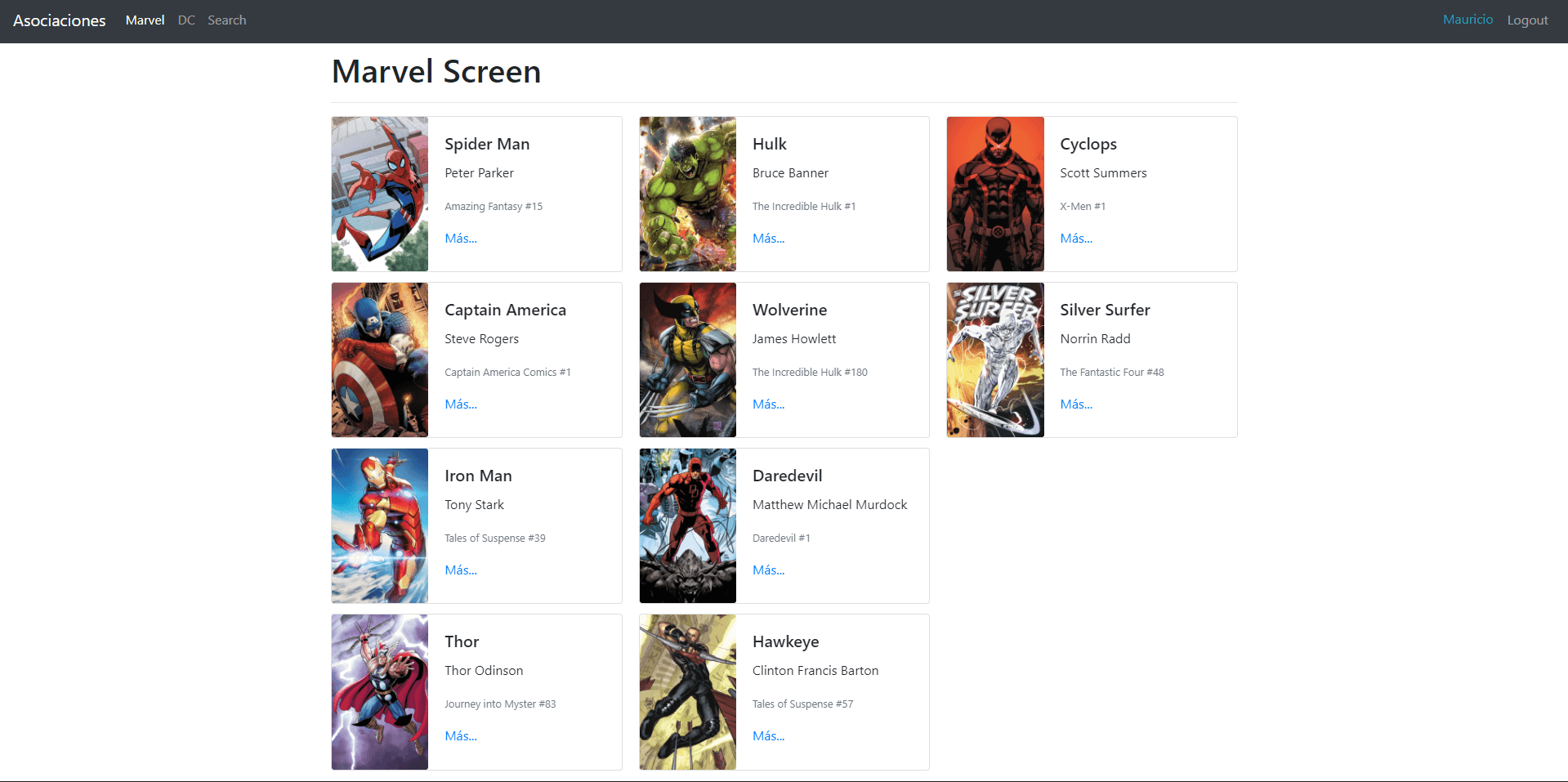
Task: Click the name Norrin Radd
Action: pyautogui.click(x=1095, y=339)
